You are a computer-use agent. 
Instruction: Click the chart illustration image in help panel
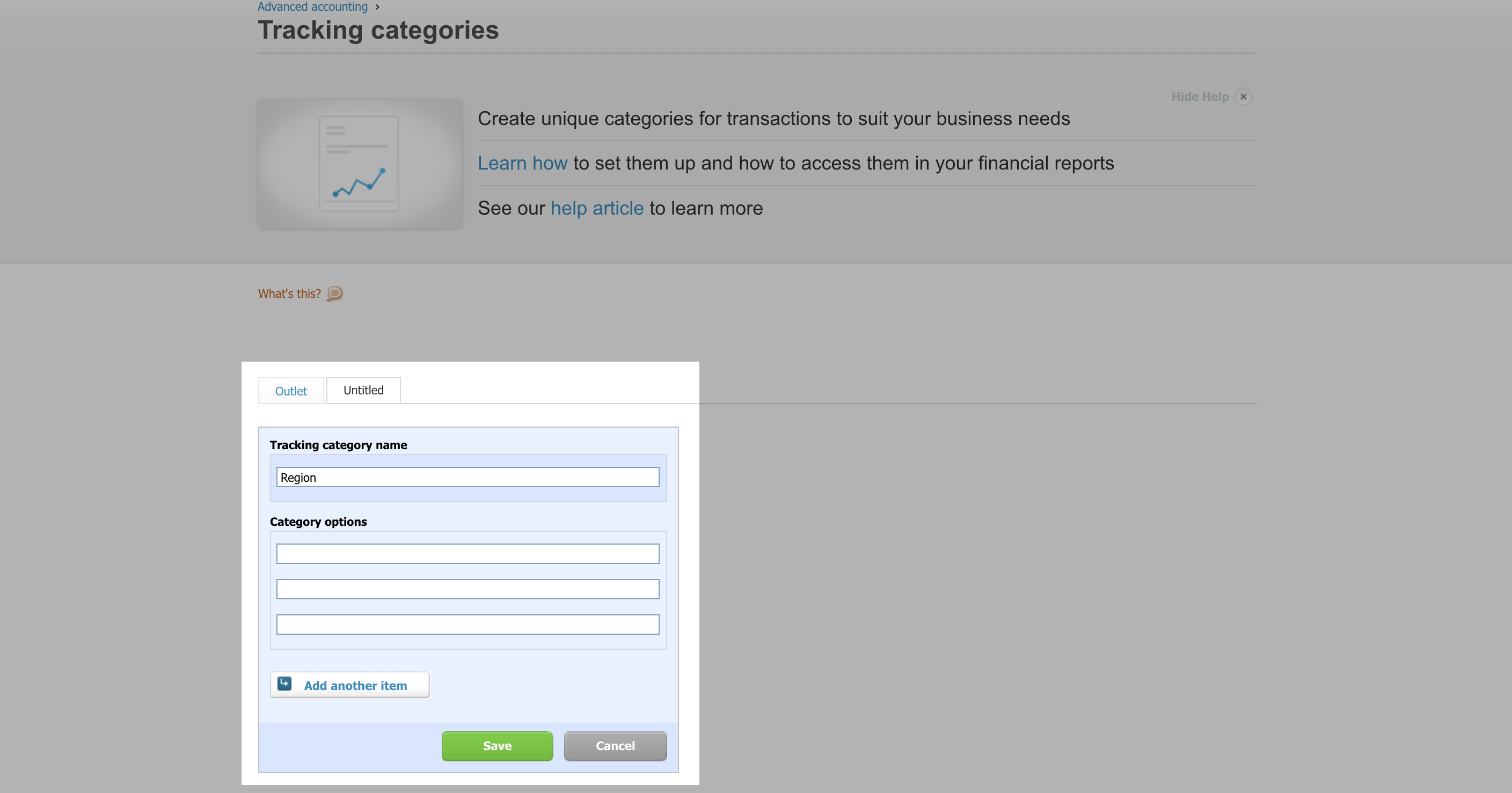pos(359,164)
